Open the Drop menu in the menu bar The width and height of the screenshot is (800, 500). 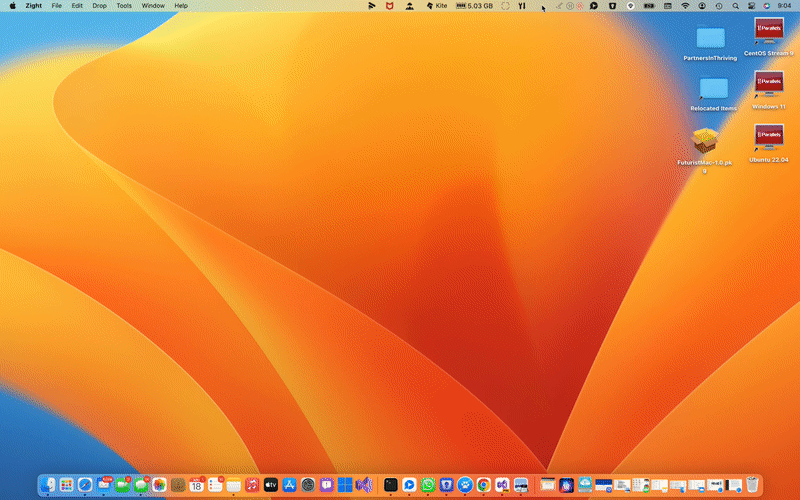(99, 6)
